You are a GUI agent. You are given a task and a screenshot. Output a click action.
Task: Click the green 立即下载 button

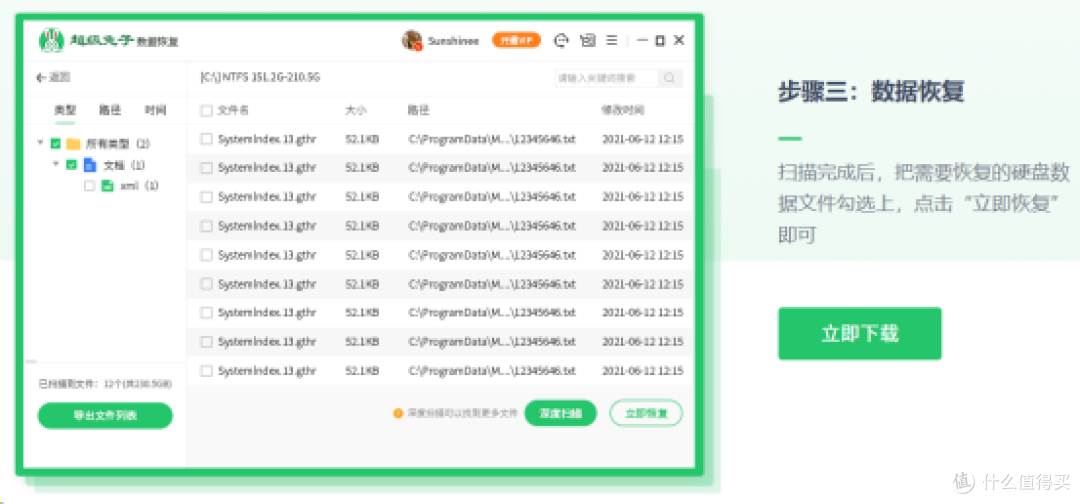(x=860, y=333)
